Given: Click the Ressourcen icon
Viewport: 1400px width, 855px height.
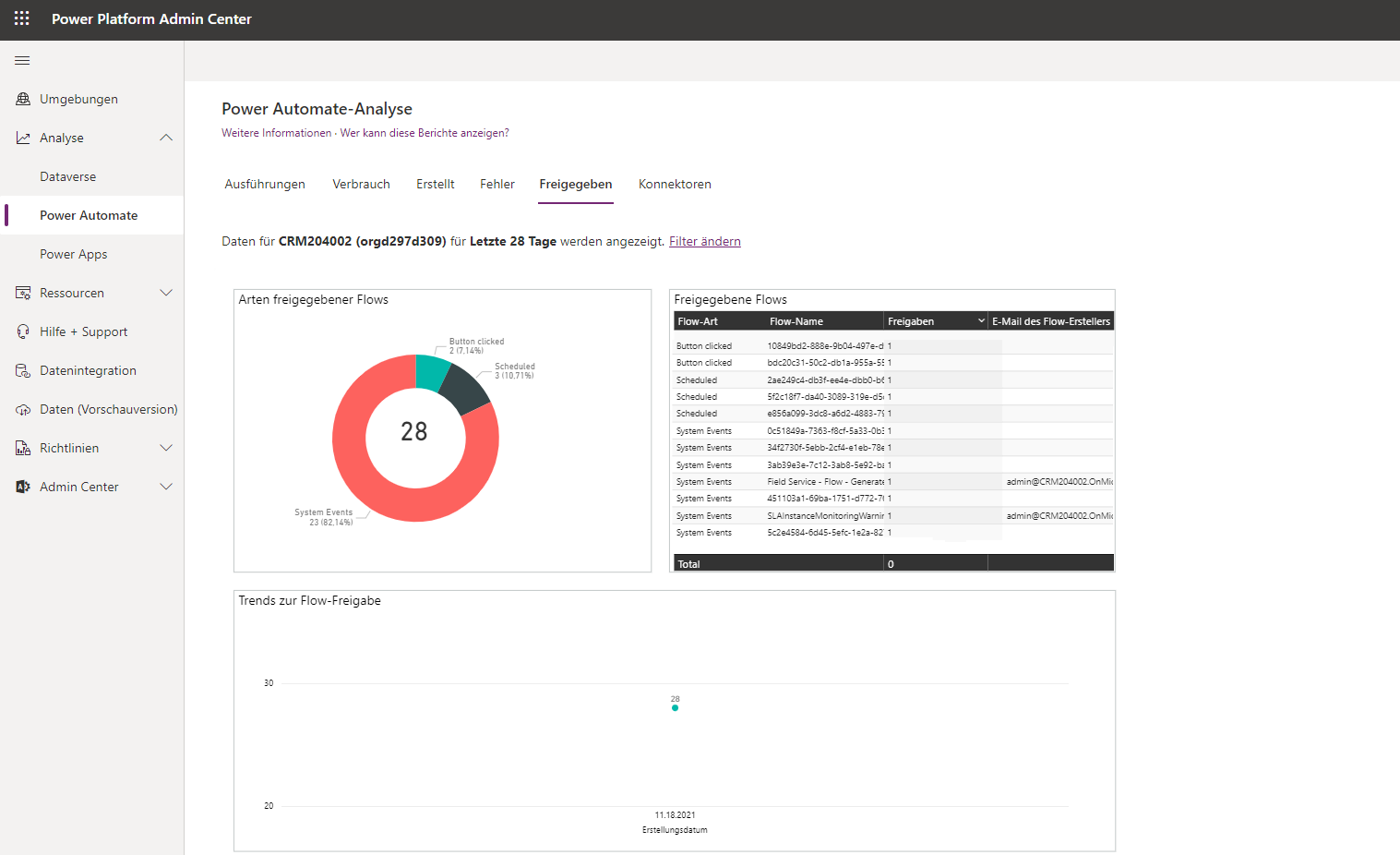Looking at the screenshot, I should coord(23,293).
